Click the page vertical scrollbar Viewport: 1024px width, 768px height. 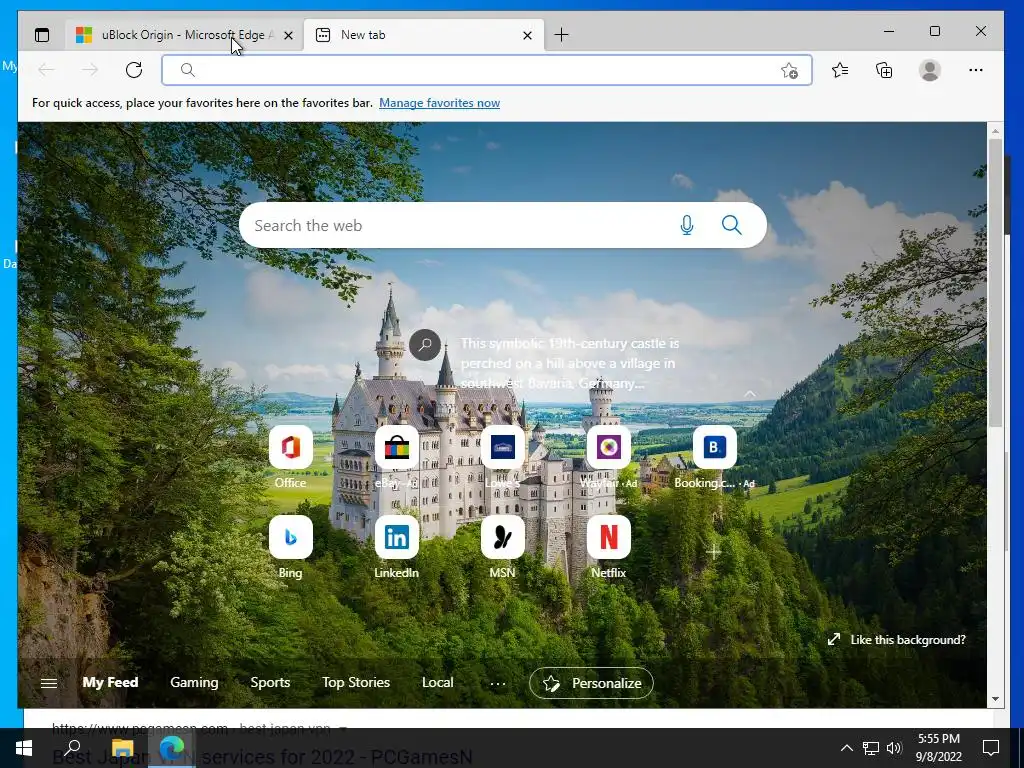(995, 282)
